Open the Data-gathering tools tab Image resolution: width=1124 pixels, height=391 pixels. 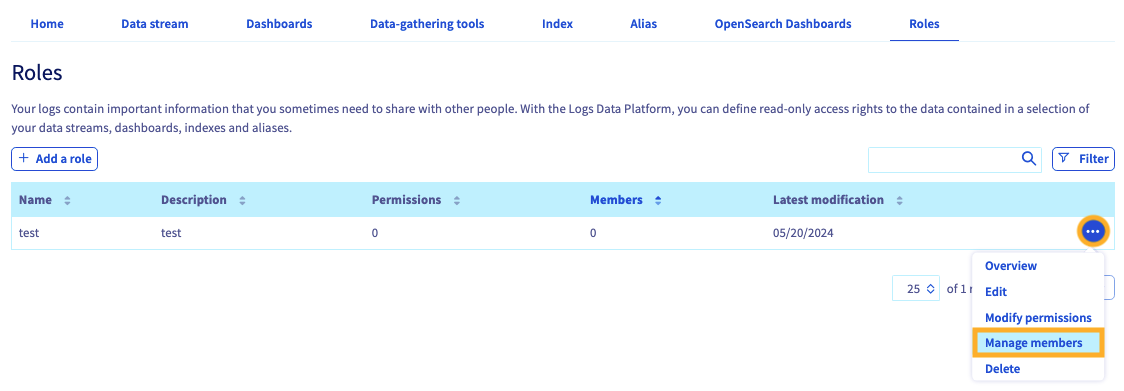tap(427, 24)
